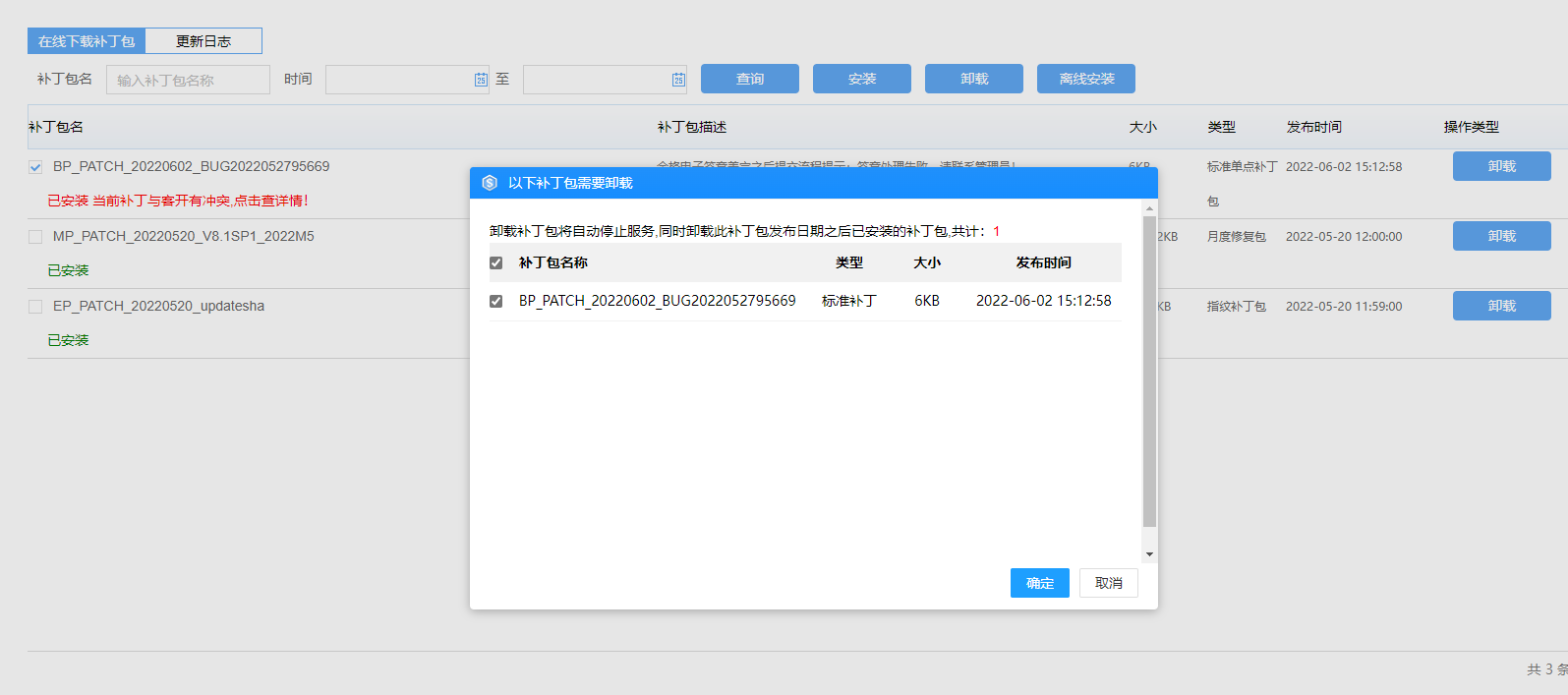Viewport: 1568px width, 695px height.
Task: Open the 在线下载补丁包 tab
Action: pos(87,41)
